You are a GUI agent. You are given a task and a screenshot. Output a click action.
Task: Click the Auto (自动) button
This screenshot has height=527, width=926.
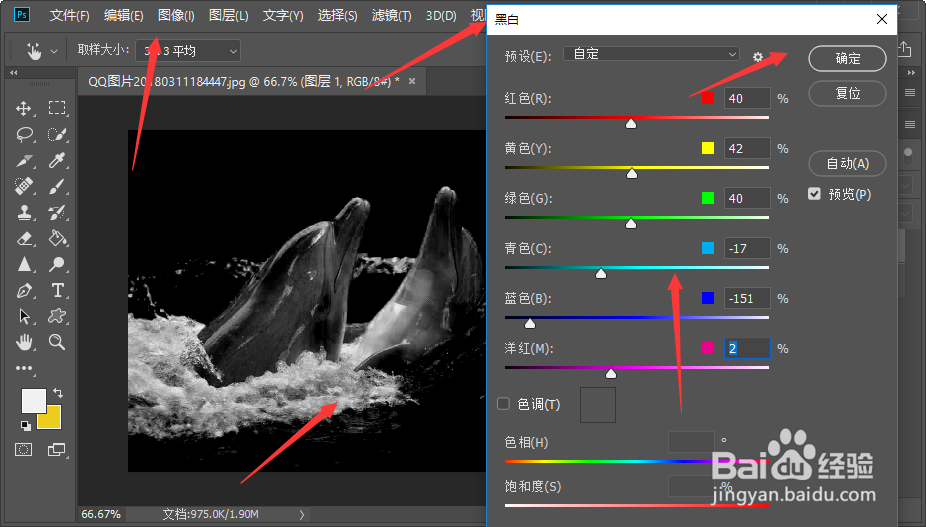[x=847, y=164]
